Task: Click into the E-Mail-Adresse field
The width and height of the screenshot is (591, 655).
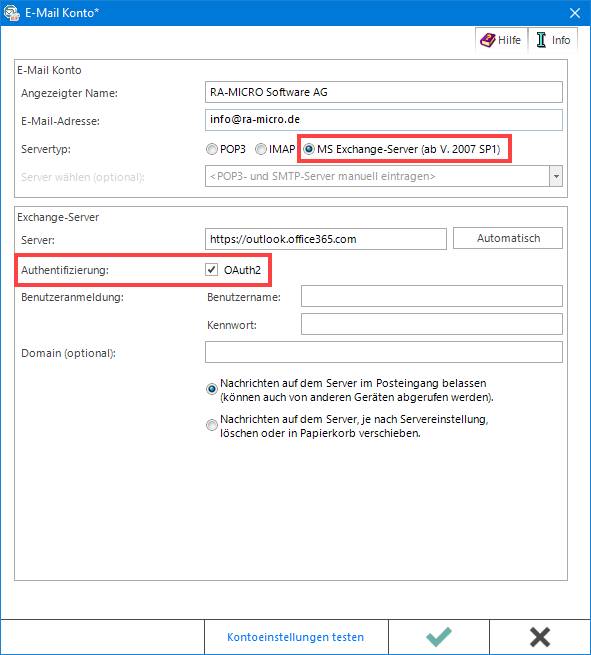Action: pos(383,120)
